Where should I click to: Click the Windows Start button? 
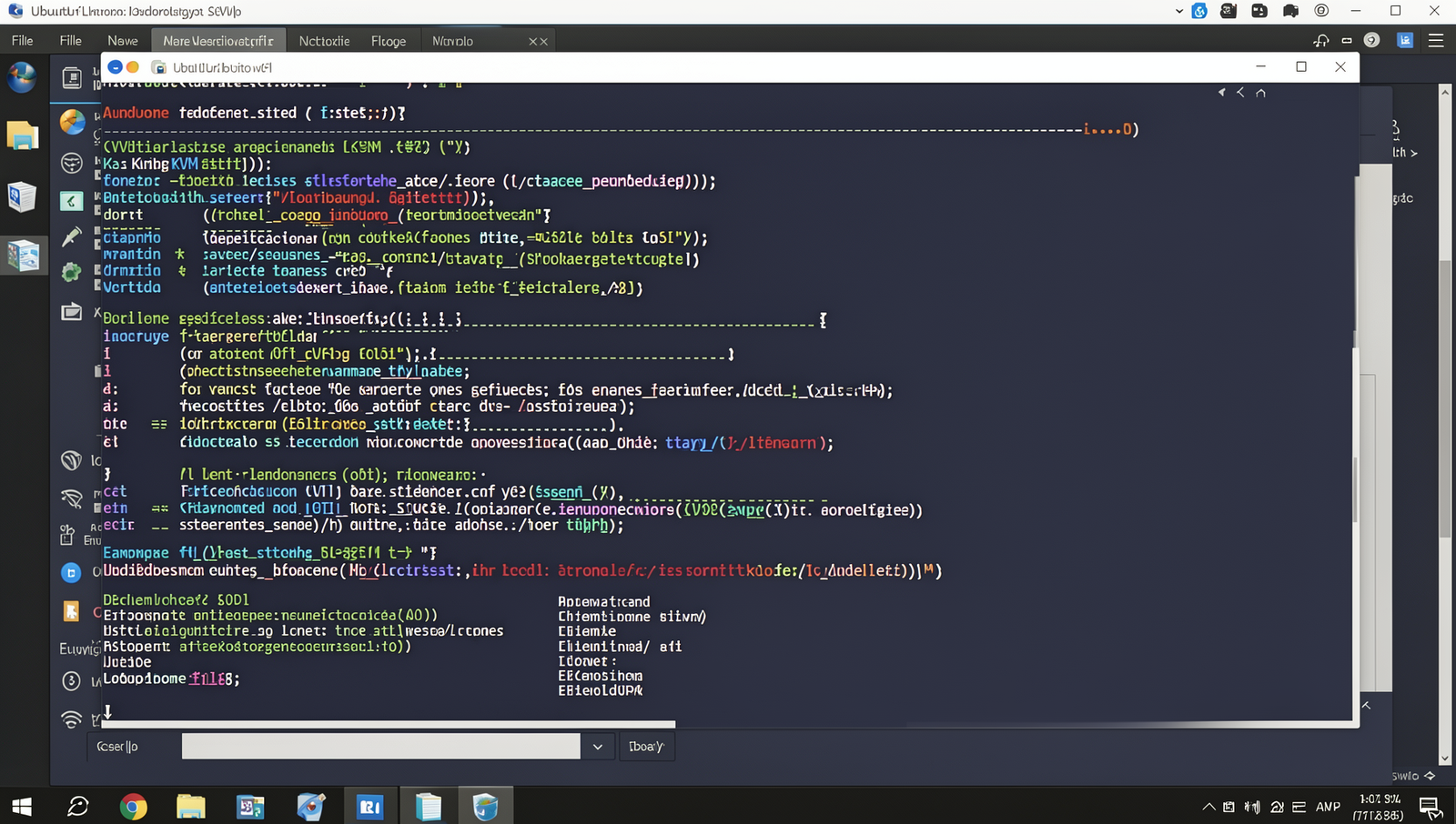coord(22,807)
